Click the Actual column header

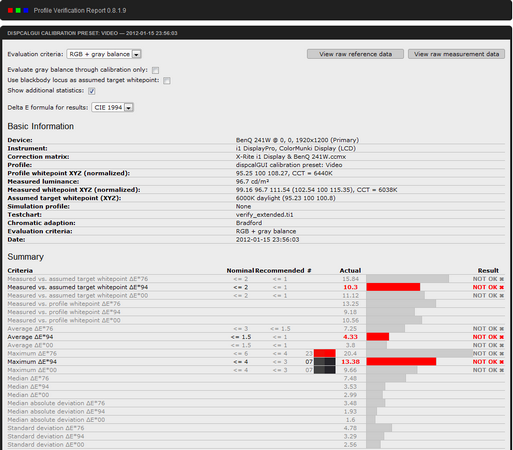[350, 270]
